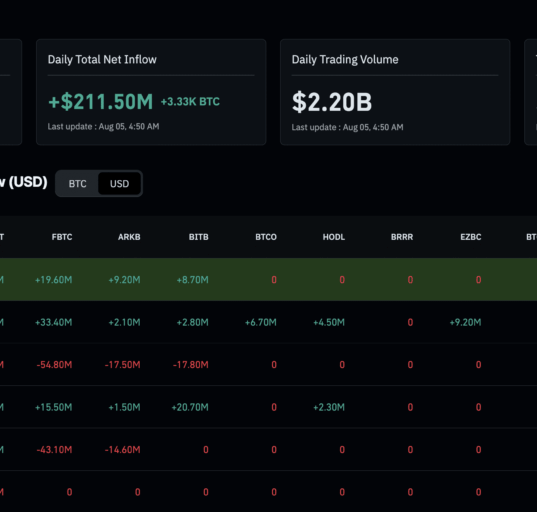The image size is (537, 512).
Task: Click the +3.33K BTC inflow label
Action: click(x=190, y=102)
